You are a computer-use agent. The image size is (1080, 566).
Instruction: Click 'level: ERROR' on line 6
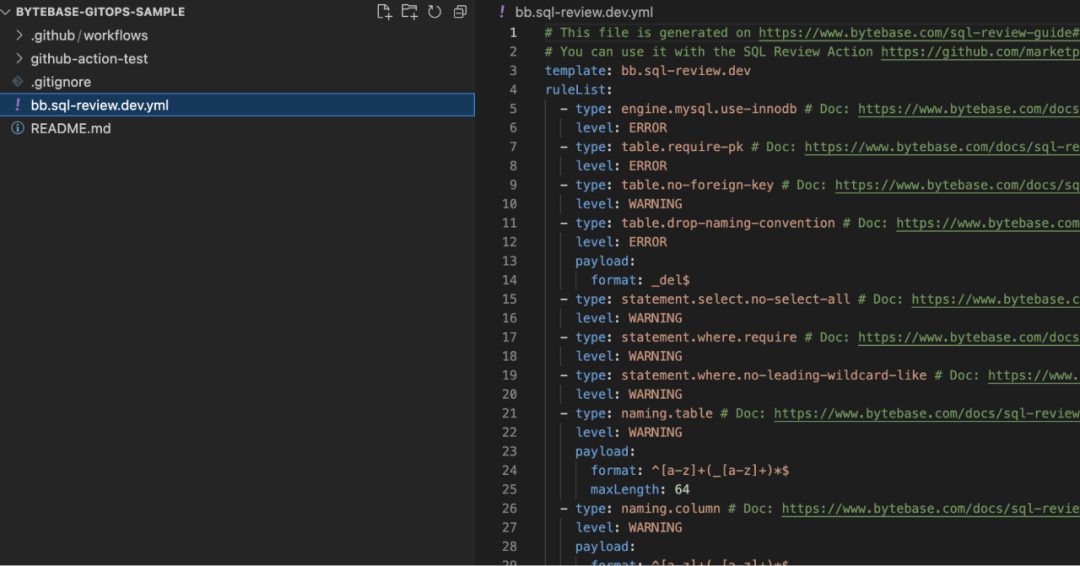[x=621, y=128]
